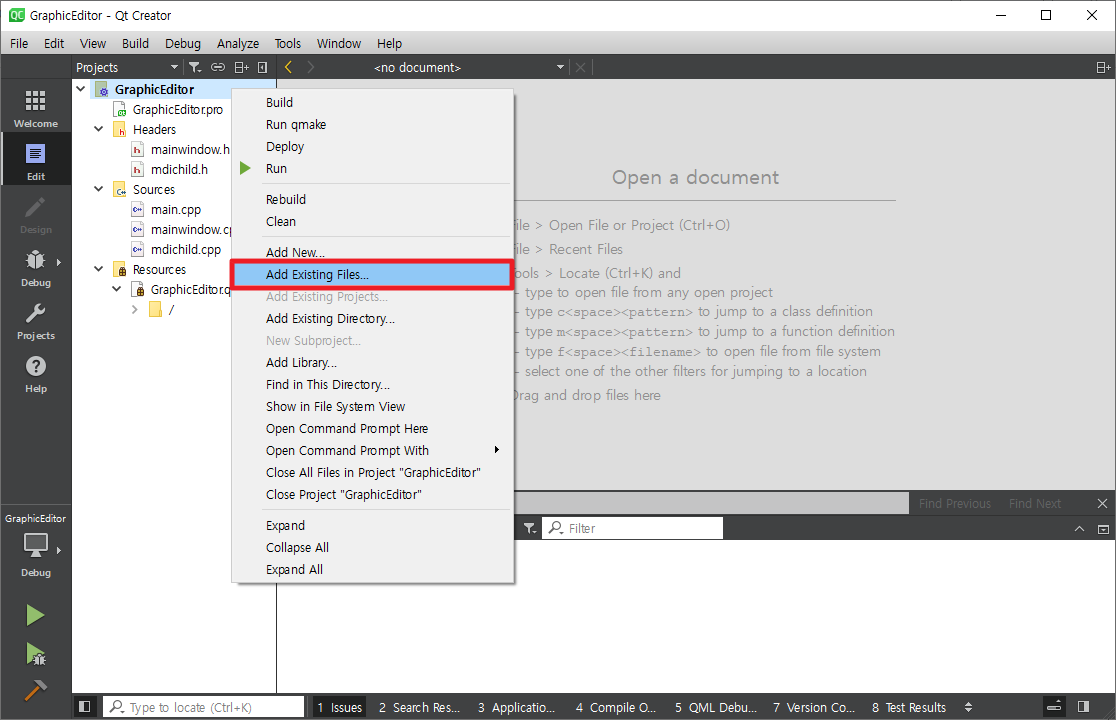Expand the Debug mode side arrow
This screenshot has width=1116, height=720.
click(58, 262)
